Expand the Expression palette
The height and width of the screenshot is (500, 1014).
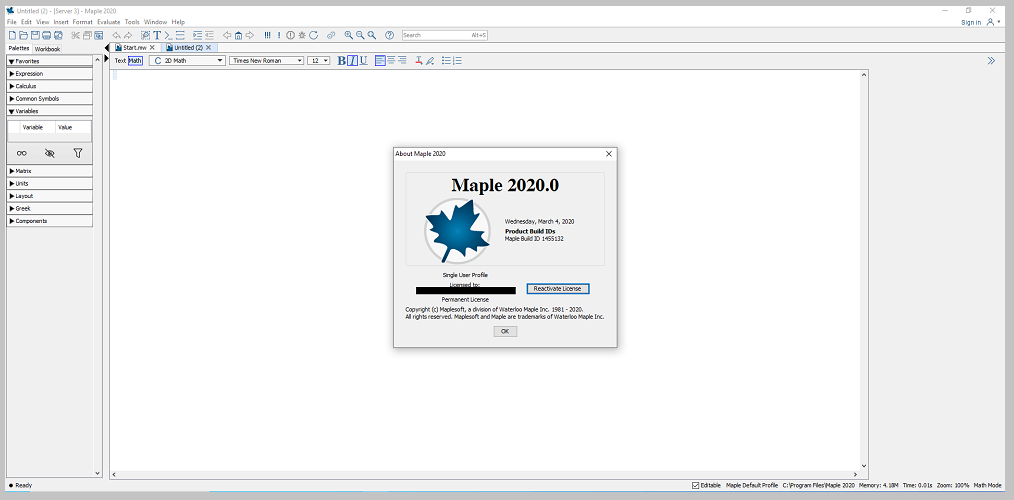50,74
